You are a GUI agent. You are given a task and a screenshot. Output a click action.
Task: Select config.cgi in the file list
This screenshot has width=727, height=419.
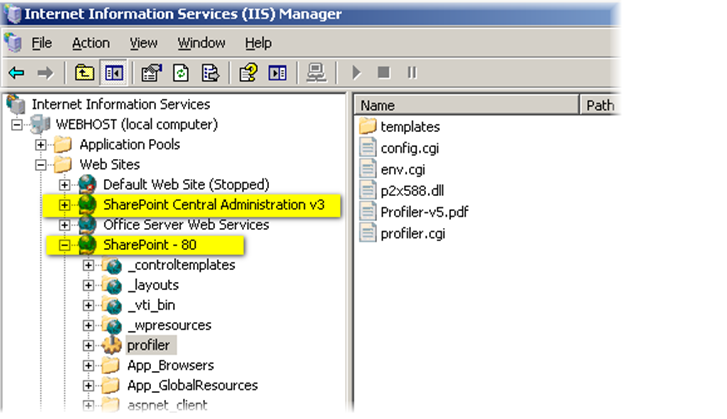point(410,148)
